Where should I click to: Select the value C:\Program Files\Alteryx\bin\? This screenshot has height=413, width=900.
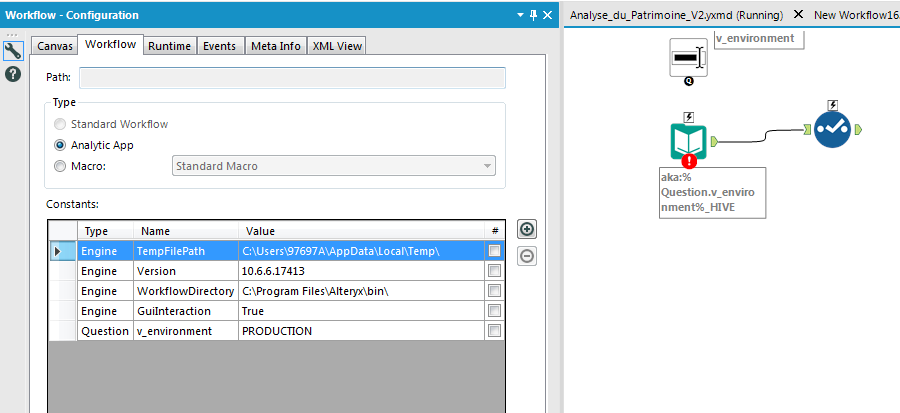(362, 291)
